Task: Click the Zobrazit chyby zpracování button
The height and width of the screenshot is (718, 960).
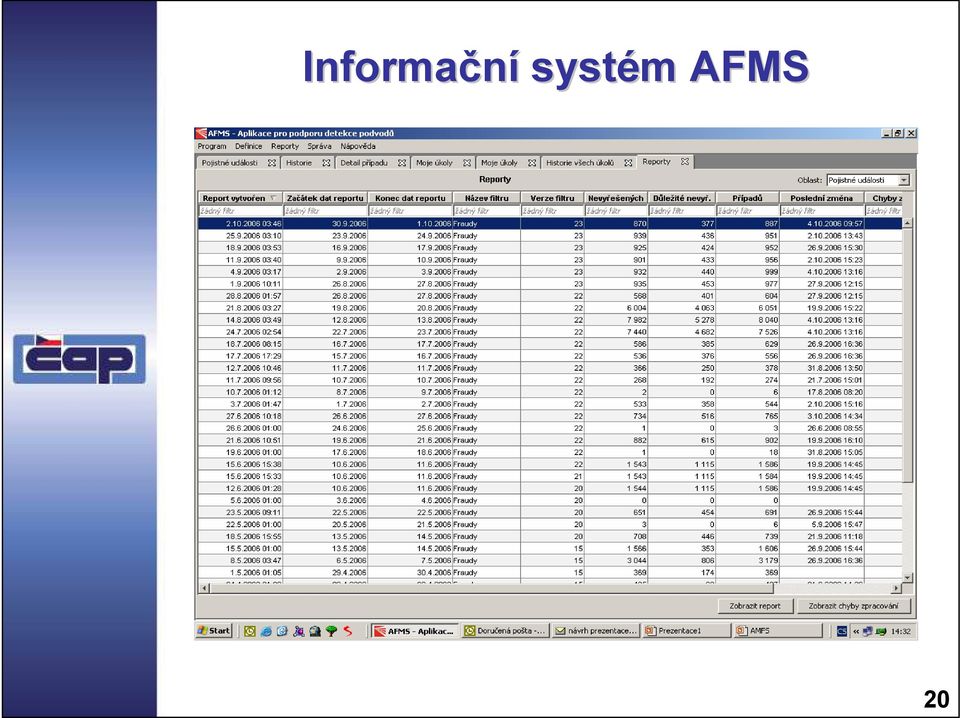Action: (853, 606)
